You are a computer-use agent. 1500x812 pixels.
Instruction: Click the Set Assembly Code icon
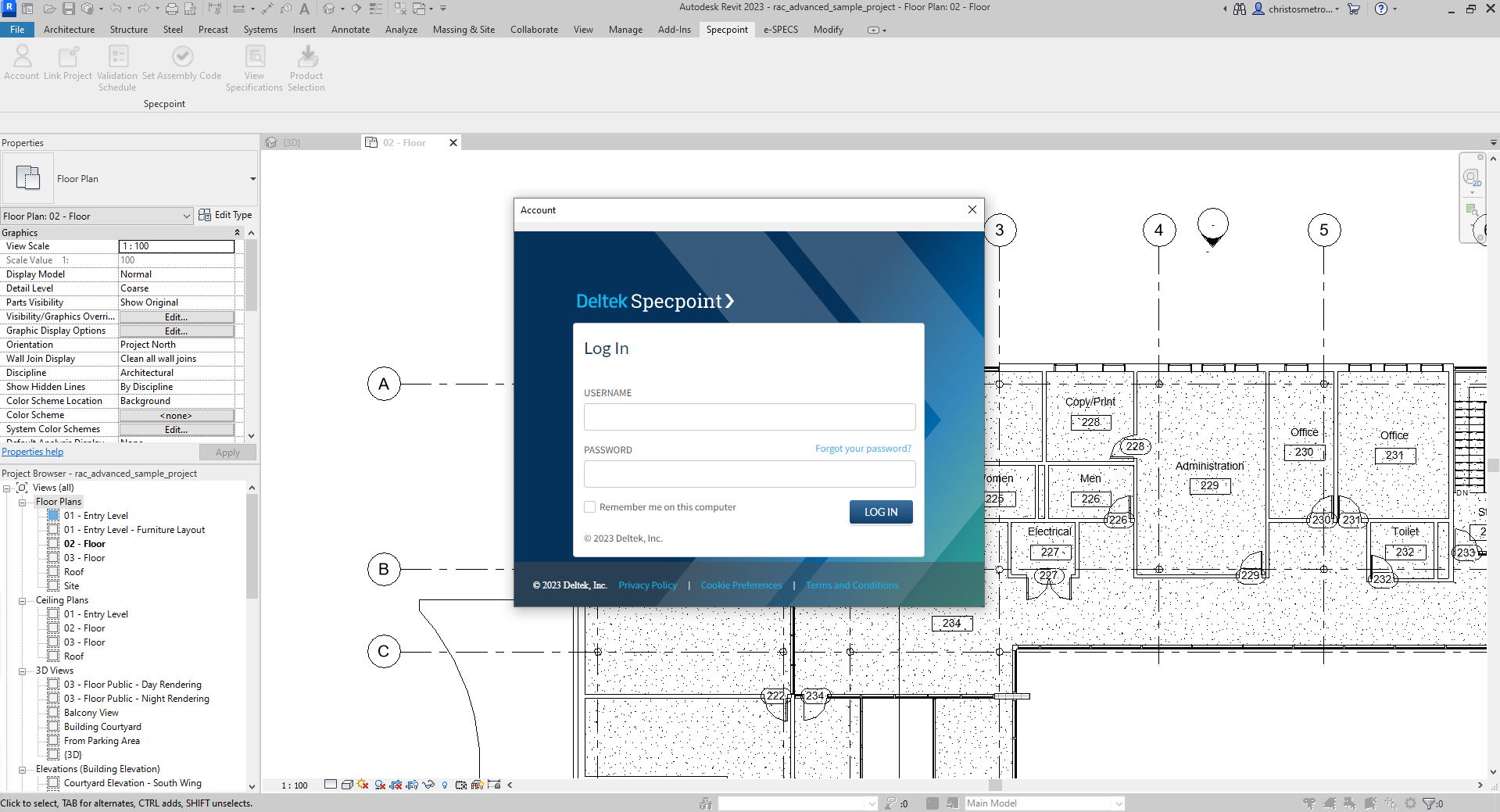point(182,57)
